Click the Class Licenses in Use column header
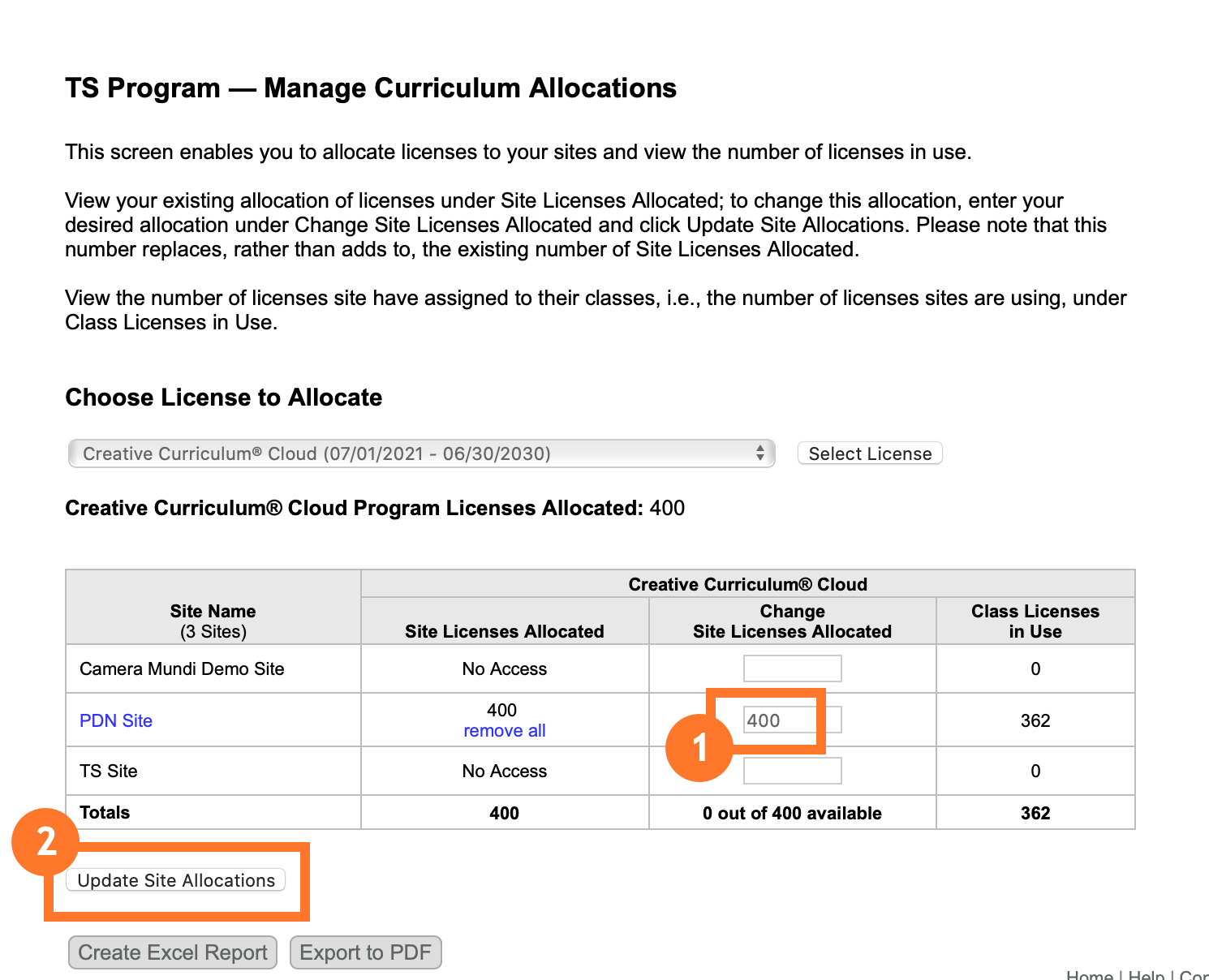 pyautogui.click(x=1035, y=621)
